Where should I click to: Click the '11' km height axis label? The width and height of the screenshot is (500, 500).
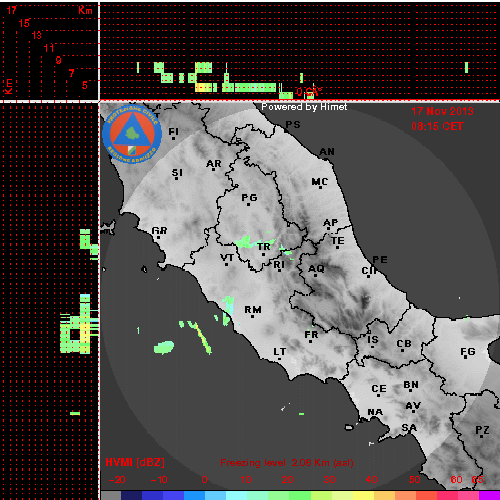49,48
